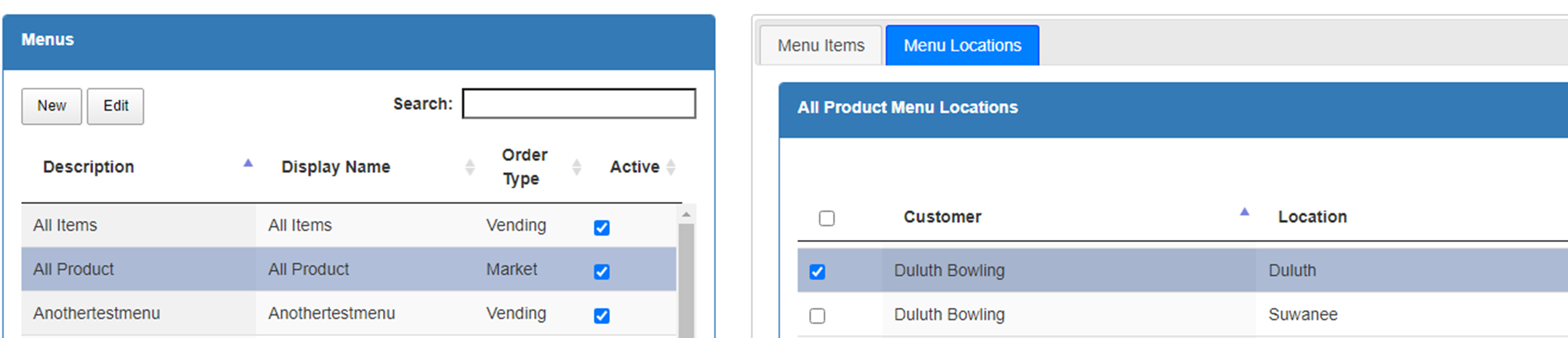Viewport: 1568px width, 338px height.
Task: Toggle Active checkbox for All Product
Action: 602,272
